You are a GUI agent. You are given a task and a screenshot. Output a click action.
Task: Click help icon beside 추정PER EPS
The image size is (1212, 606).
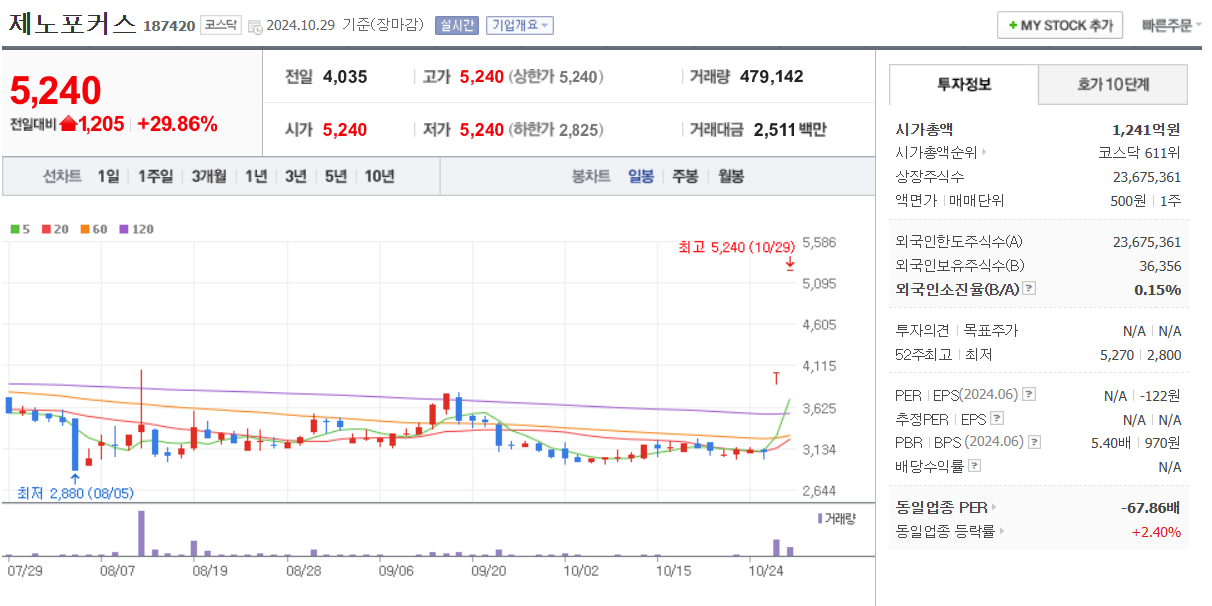[997, 419]
